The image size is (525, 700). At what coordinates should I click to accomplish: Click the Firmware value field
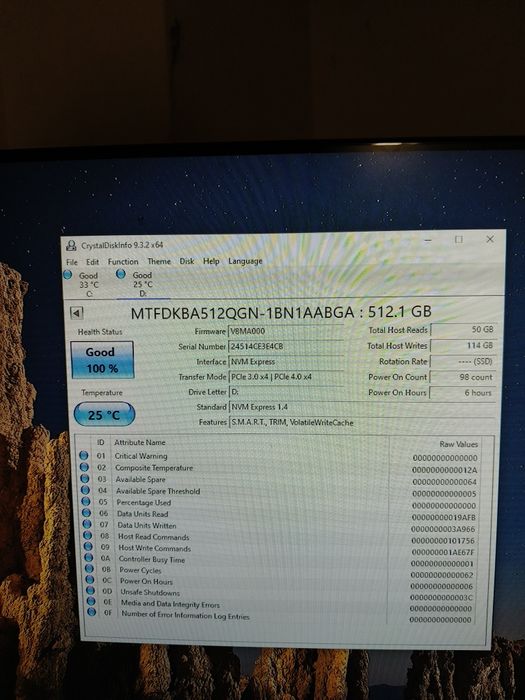[x=286, y=331]
